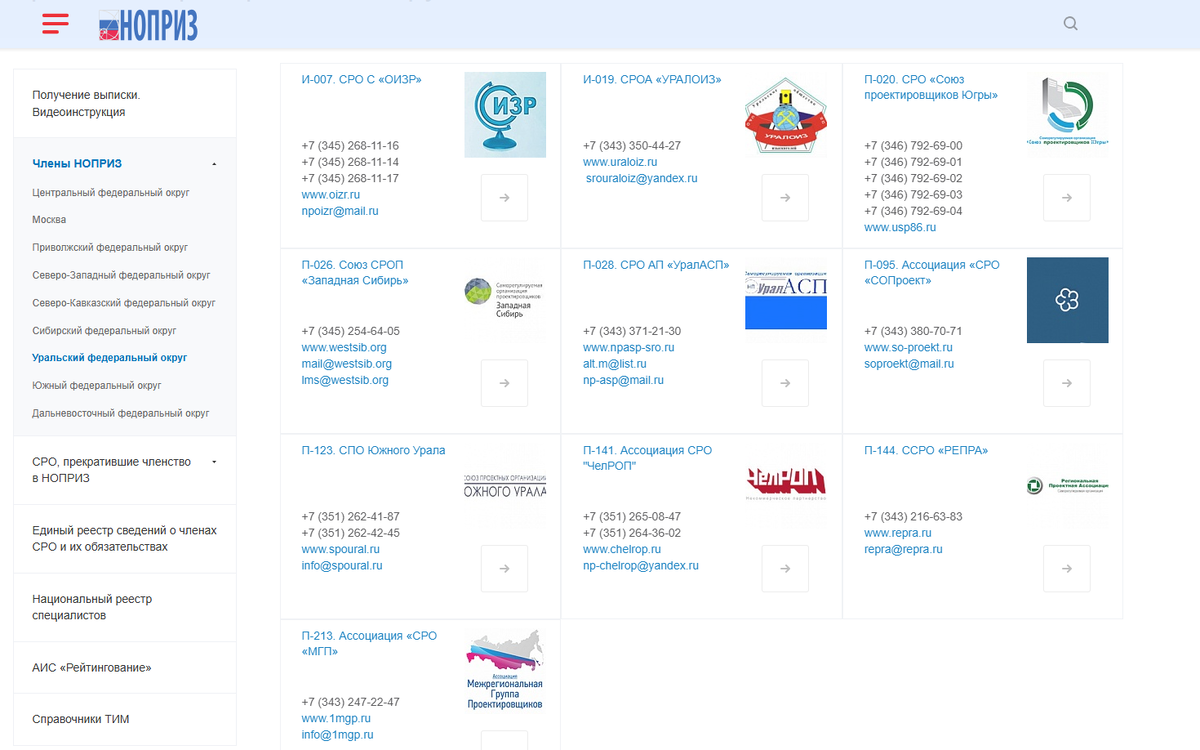
Task: Click the УРАЛОИЗ emblem logo
Action: click(786, 117)
